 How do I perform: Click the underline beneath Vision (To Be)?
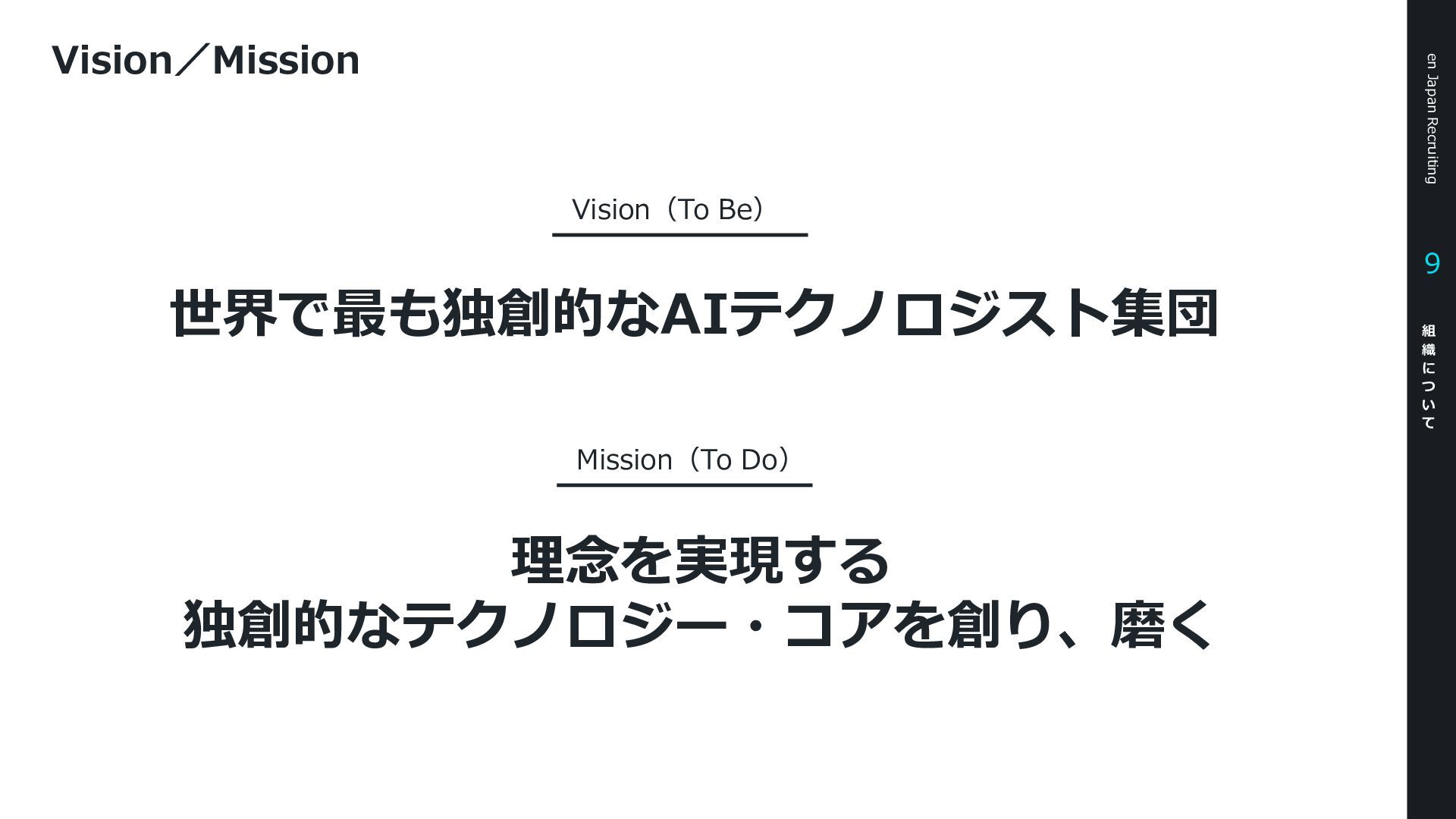tap(679, 235)
